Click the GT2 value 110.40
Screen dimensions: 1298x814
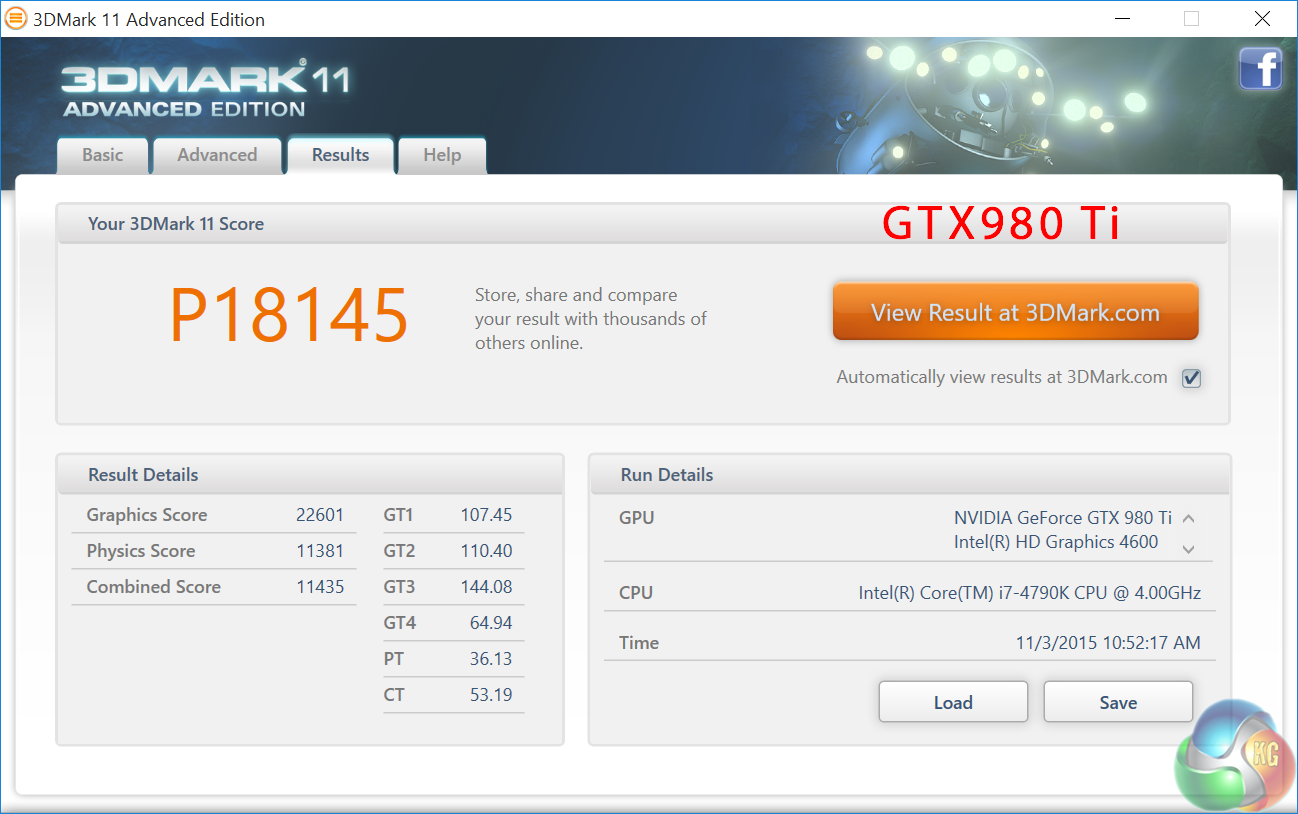[486, 551]
